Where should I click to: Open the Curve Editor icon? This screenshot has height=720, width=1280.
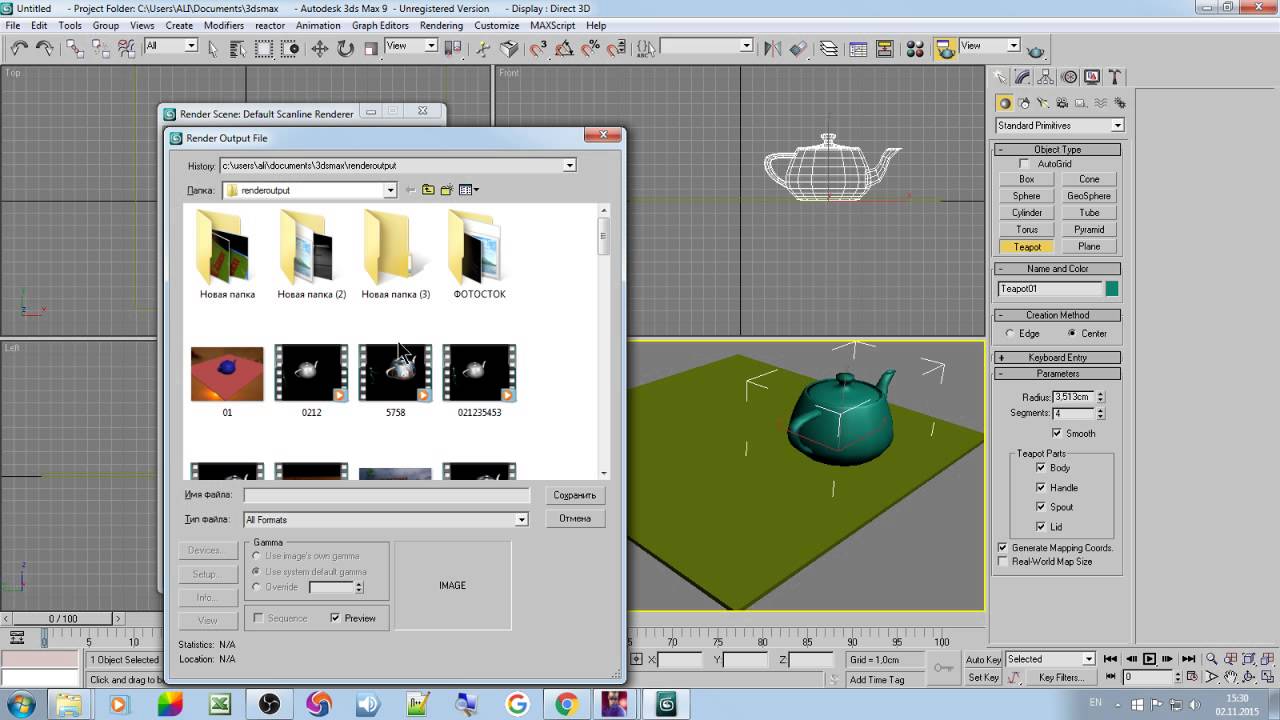coord(858,48)
